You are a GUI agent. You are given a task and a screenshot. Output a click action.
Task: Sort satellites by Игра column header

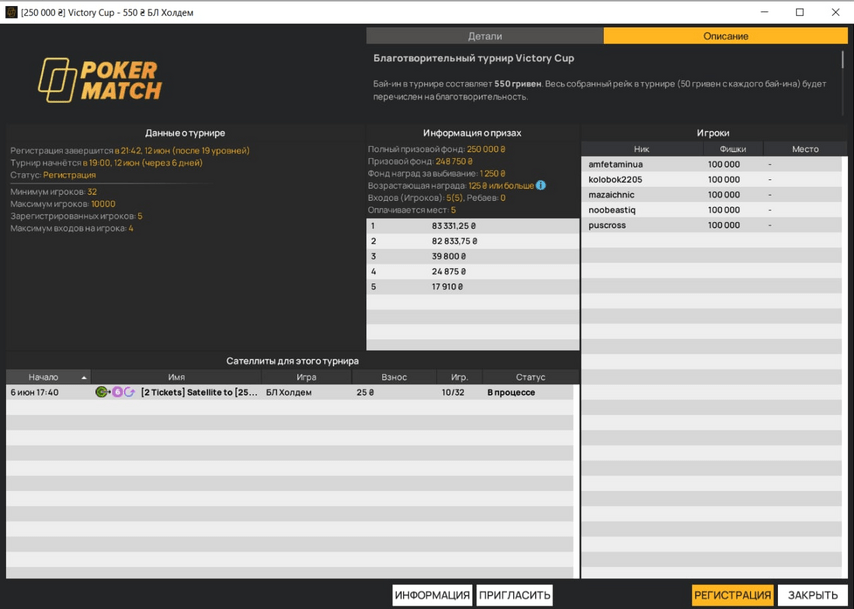[306, 377]
